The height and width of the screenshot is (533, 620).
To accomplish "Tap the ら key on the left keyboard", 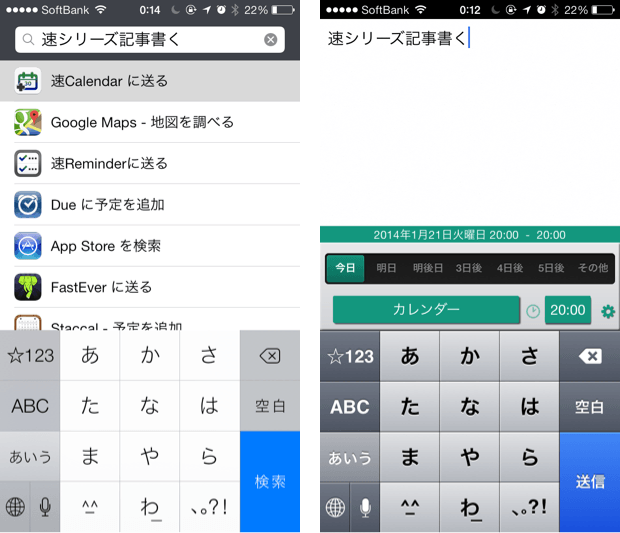I will pyautogui.click(x=210, y=457).
